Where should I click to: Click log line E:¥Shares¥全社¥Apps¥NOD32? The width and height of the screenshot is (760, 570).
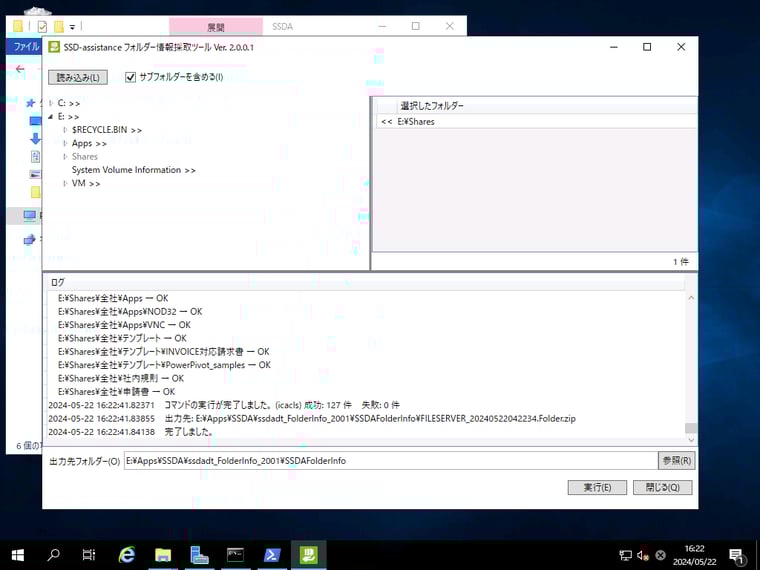130,312
